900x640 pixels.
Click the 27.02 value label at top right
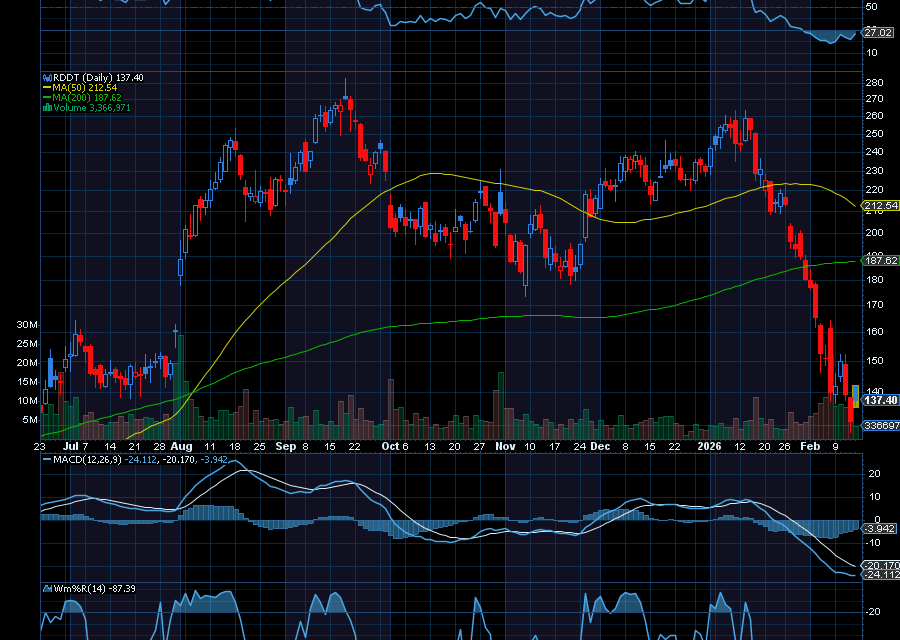[x=877, y=30]
